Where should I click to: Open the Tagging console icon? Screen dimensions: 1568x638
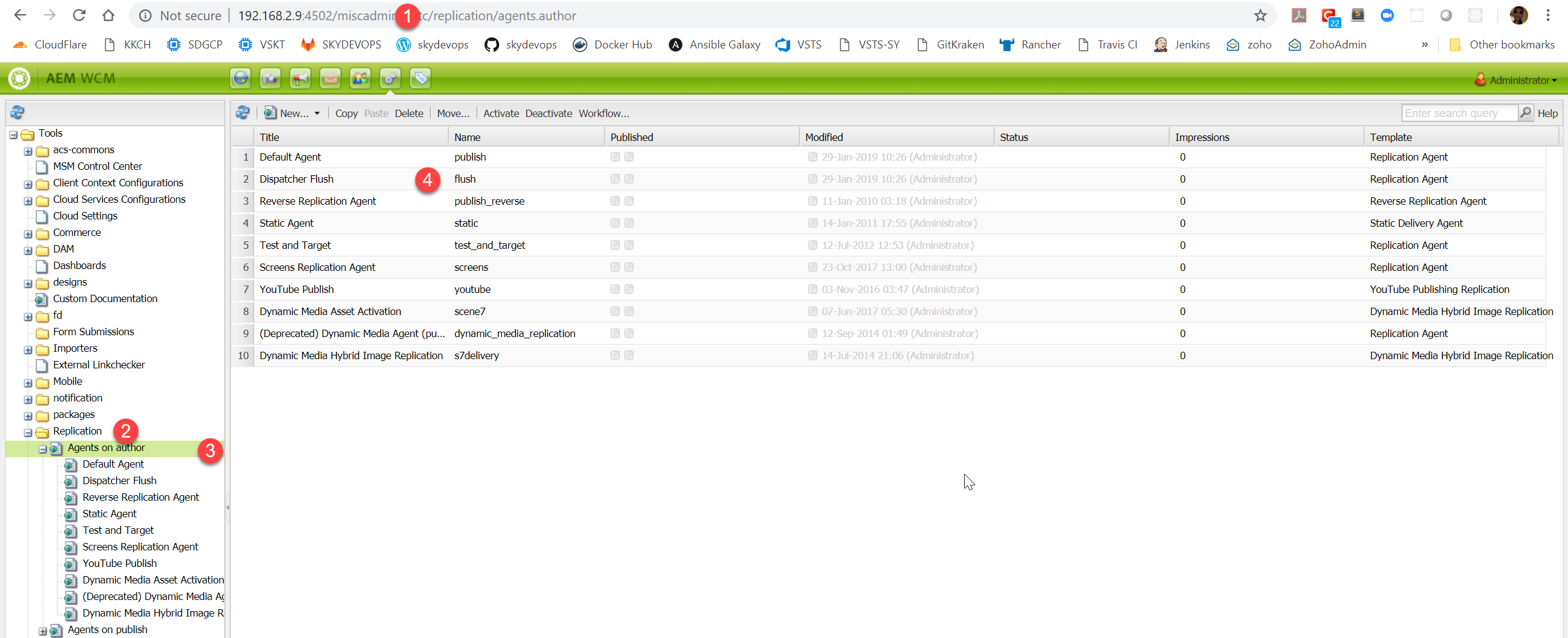[420, 78]
